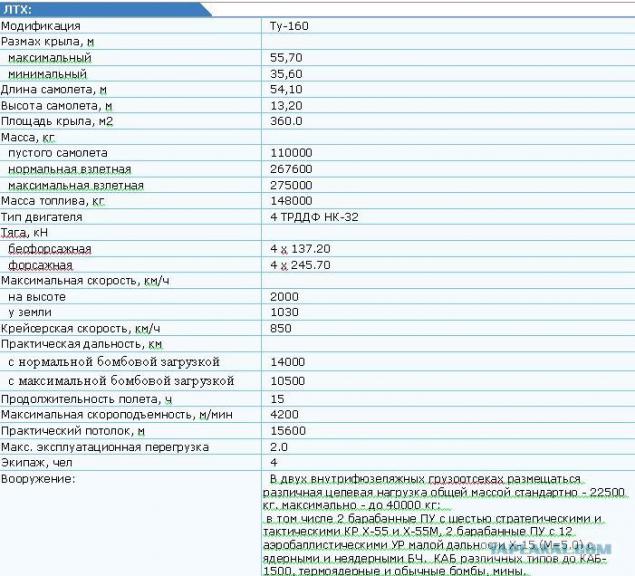Select the 15600 ceiling value
Screen dimensions: 635x576
(288, 431)
